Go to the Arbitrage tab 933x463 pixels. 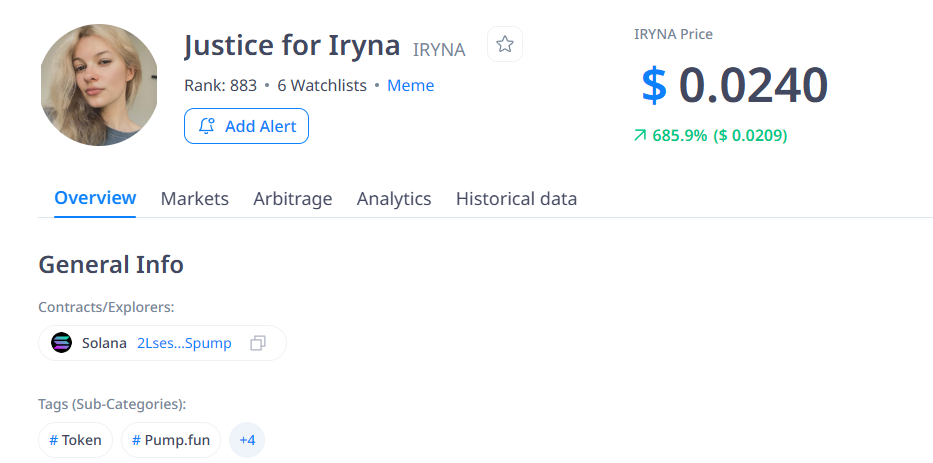[292, 199]
